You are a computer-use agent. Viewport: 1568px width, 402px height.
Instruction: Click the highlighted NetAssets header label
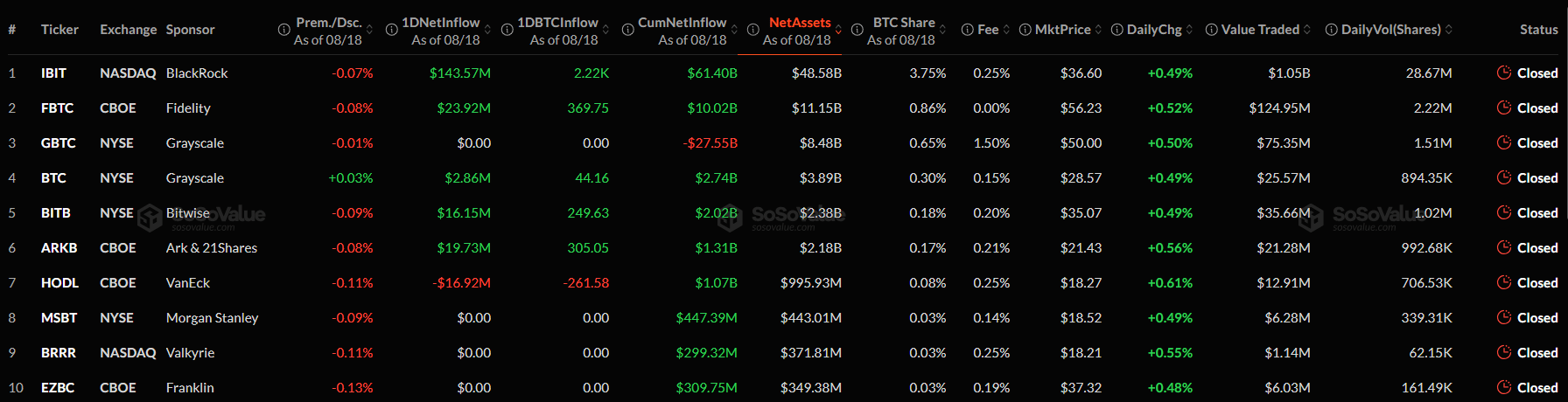click(800, 23)
